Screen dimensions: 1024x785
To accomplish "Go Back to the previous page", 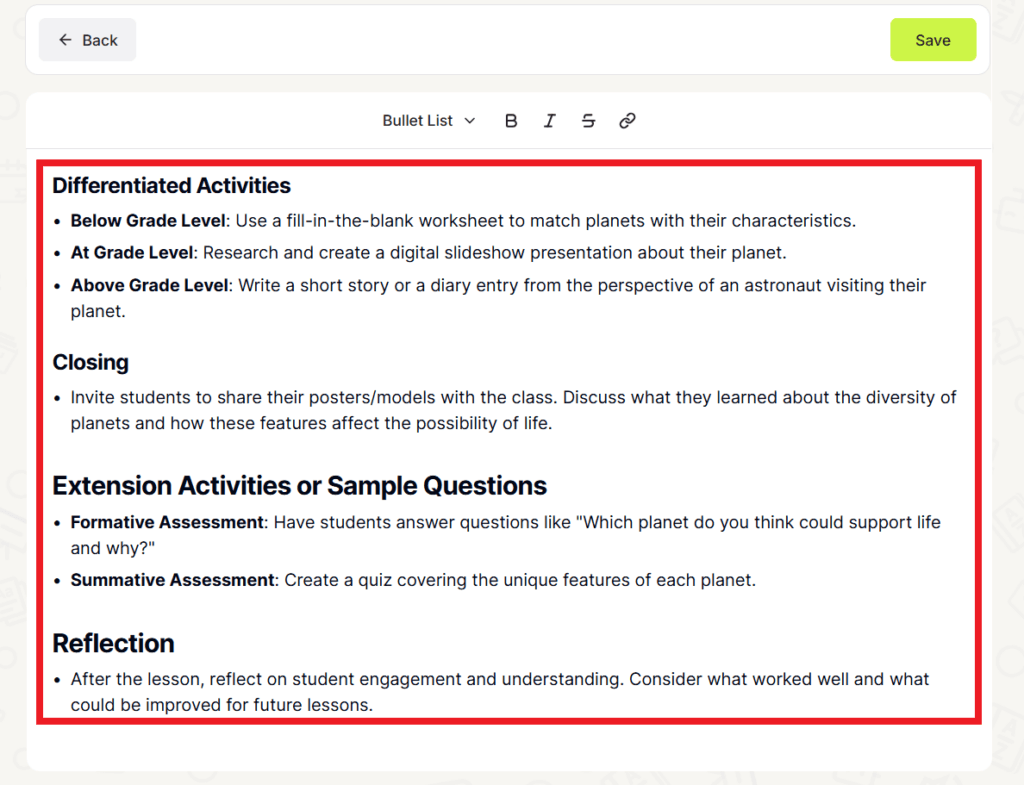I will 87,39.
